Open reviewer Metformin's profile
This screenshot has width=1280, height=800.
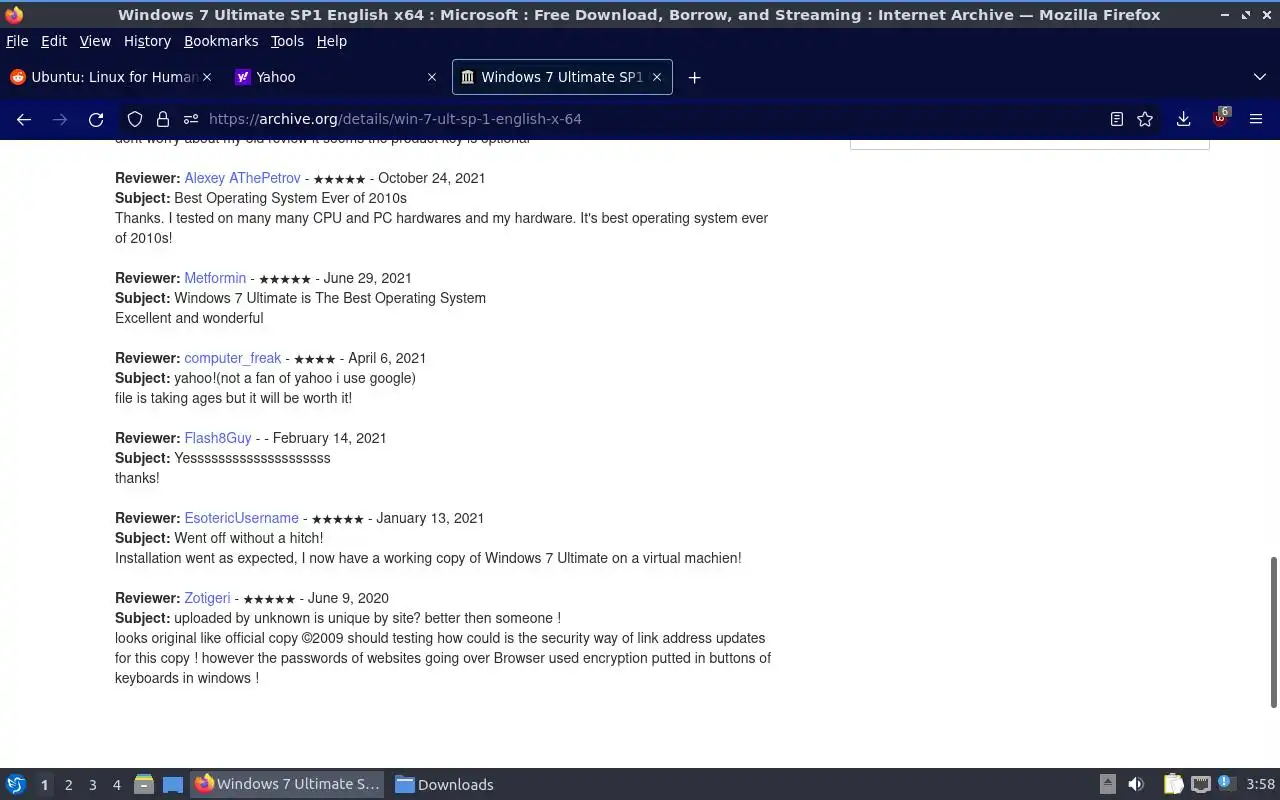tap(215, 278)
